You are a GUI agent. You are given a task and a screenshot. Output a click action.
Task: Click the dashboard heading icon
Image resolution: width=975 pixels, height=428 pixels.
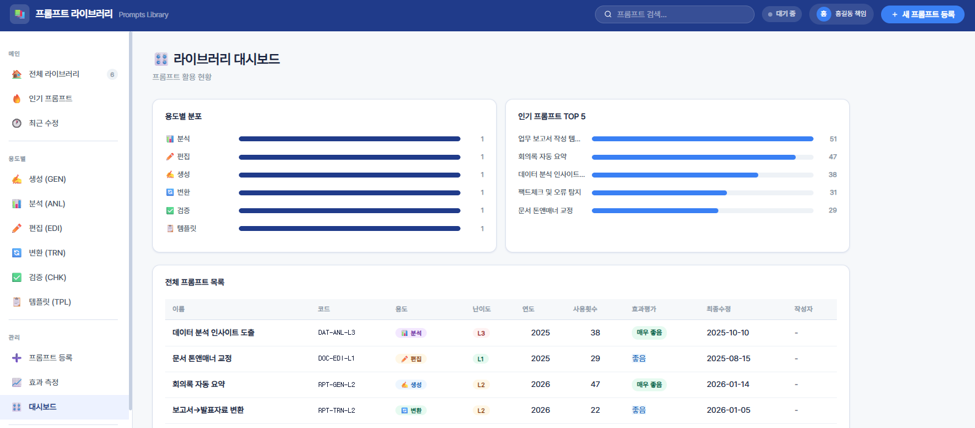tap(160, 60)
